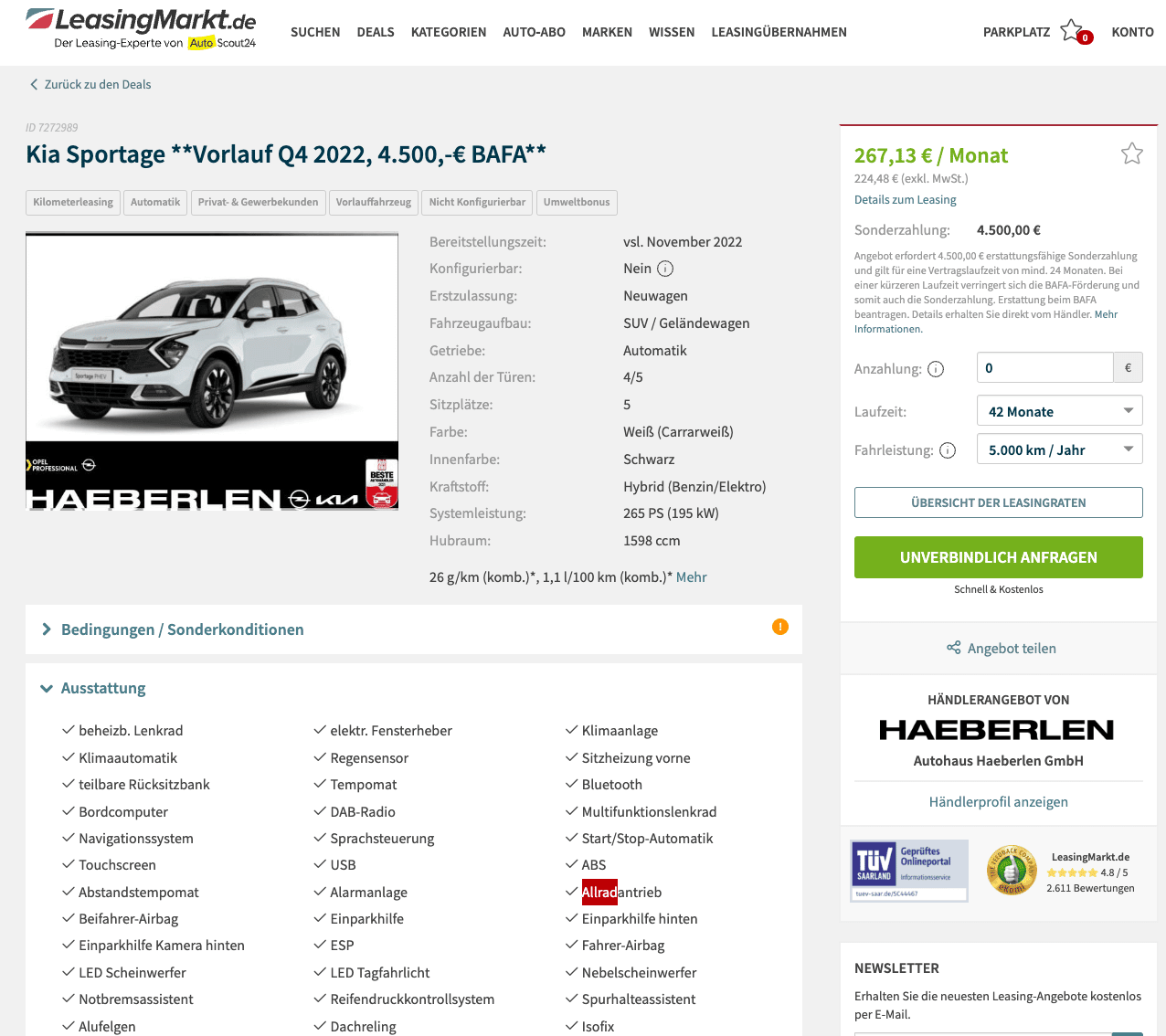The width and height of the screenshot is (1166, 1036).
Task: Click DAB-Radio equipment item
Action: click(363, 812)
